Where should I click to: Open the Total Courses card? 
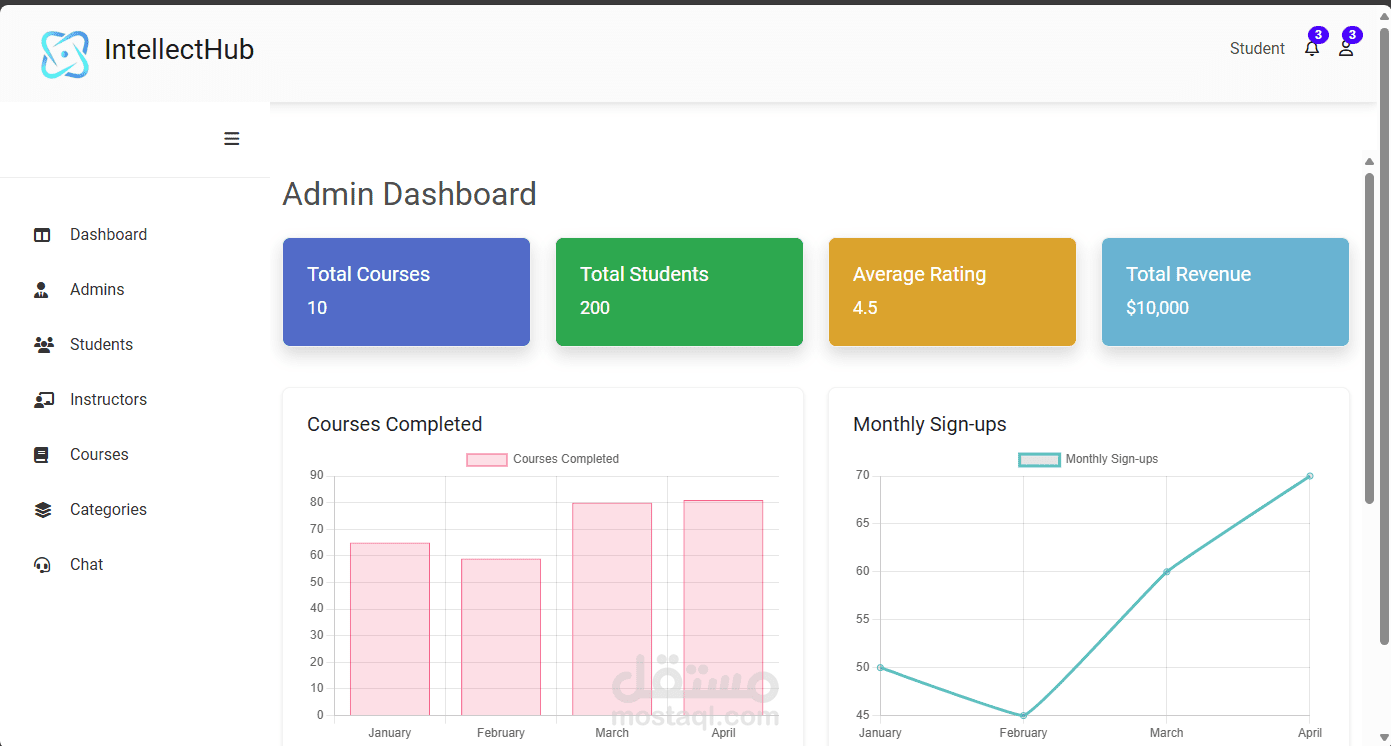click(x=406, y=292)
